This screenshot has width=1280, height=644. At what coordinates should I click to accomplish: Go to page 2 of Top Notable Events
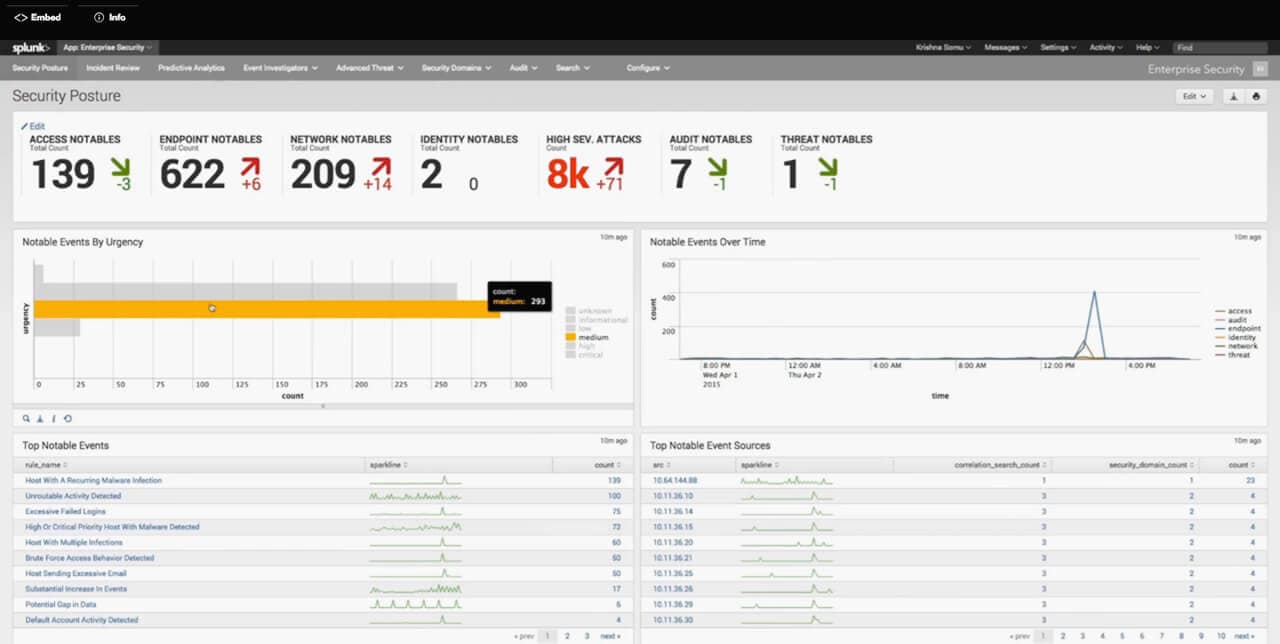[567, 636]
